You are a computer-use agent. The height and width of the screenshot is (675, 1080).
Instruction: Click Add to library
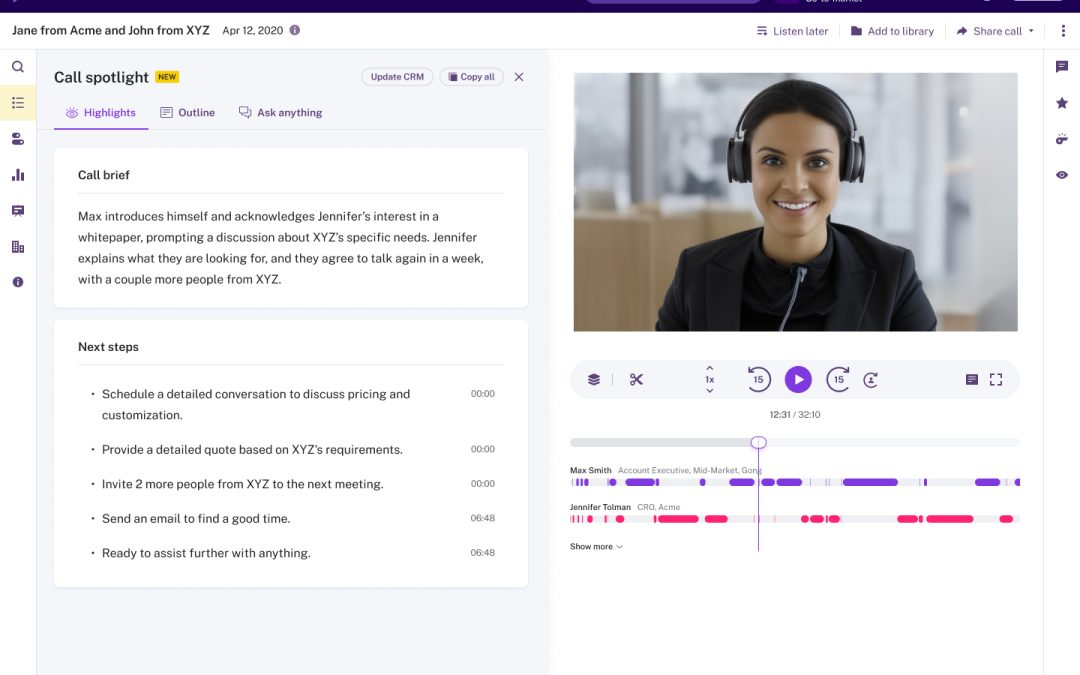click(x=893, y=31)
